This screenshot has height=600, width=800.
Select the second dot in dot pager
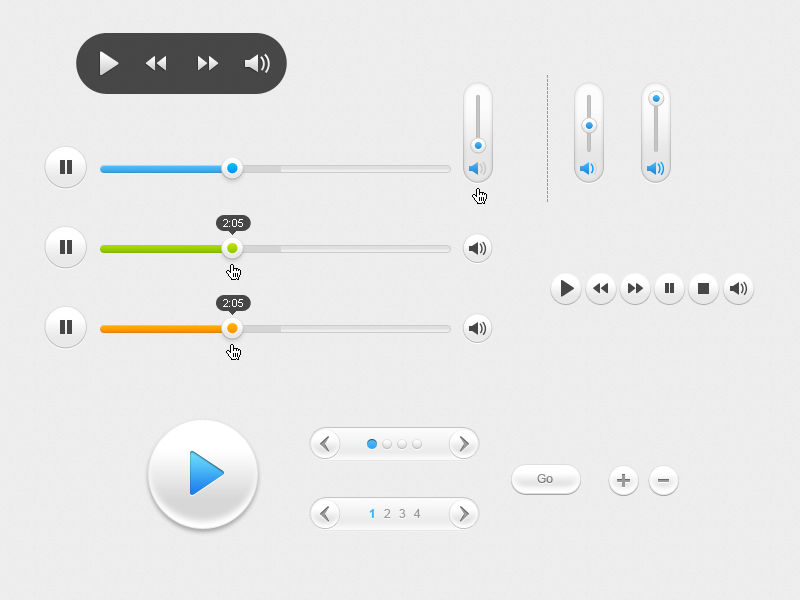tap(387, 444)
